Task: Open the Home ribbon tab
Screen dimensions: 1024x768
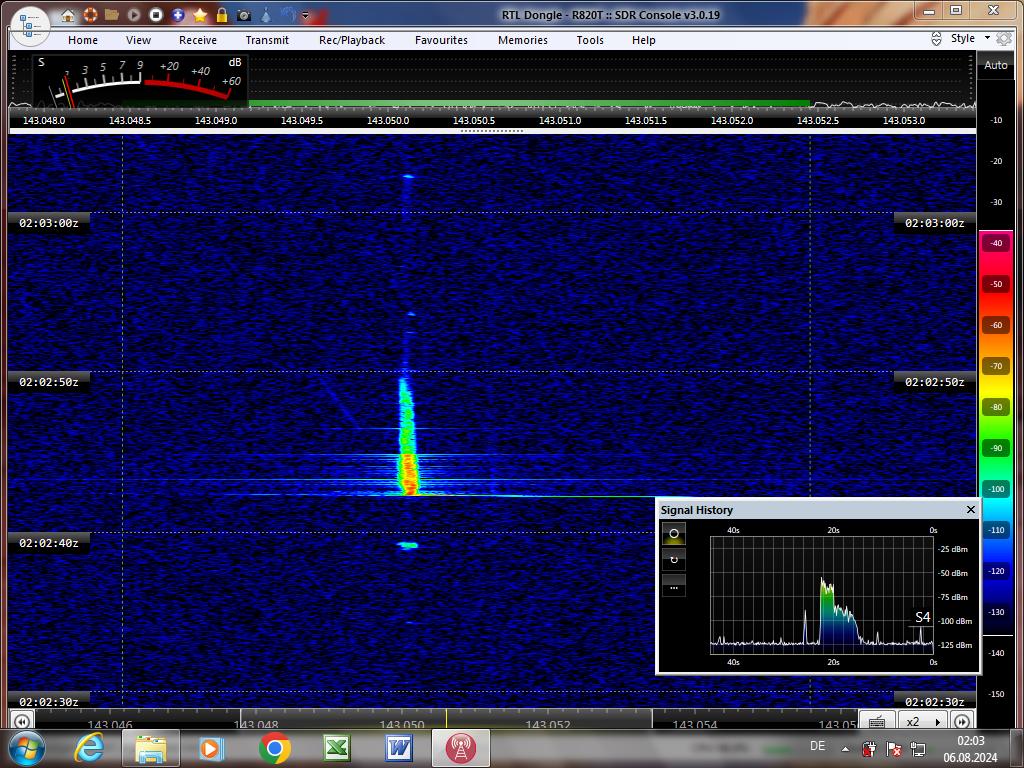Action: pyautogui.click(x=83, y=40)
